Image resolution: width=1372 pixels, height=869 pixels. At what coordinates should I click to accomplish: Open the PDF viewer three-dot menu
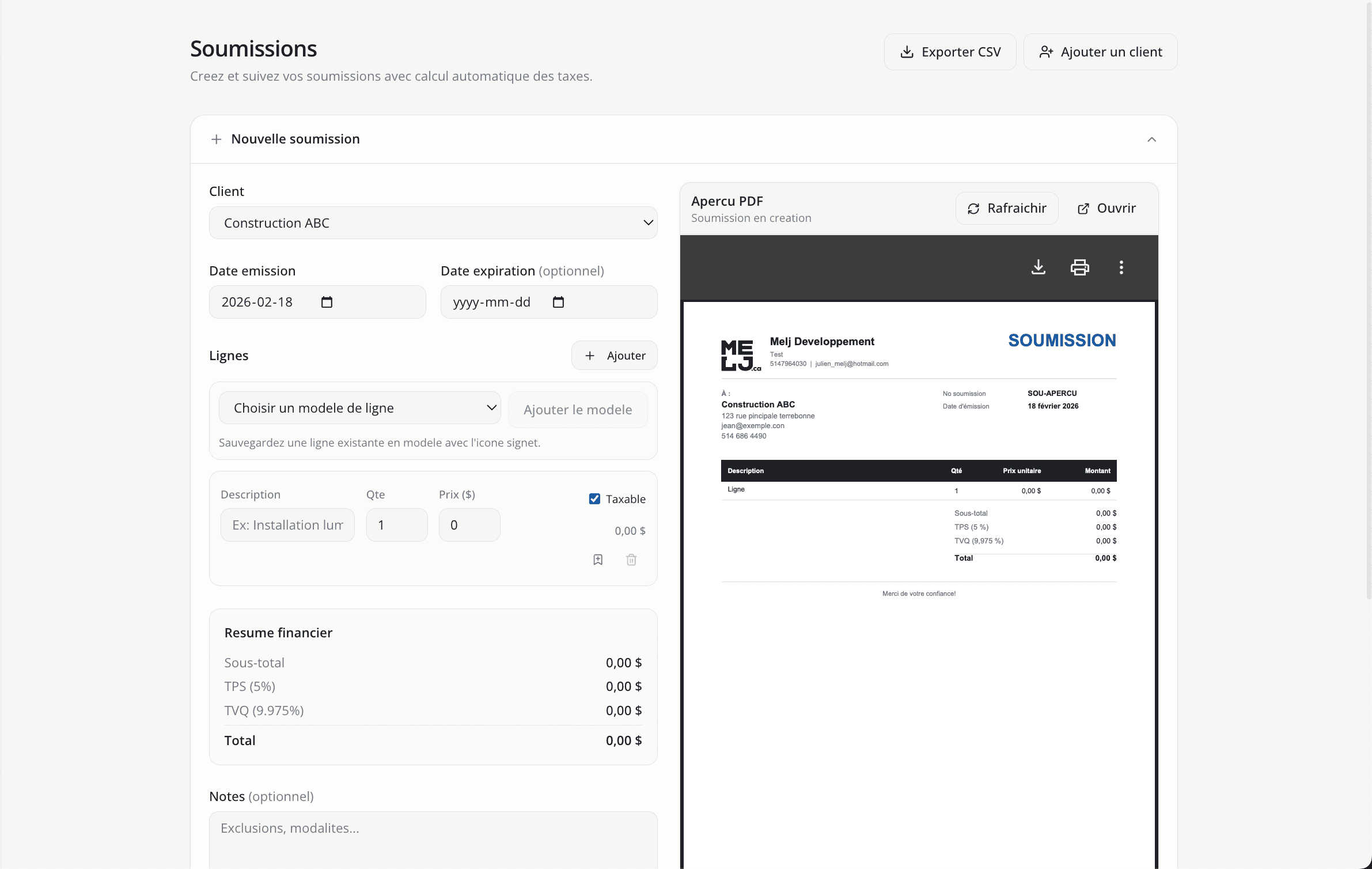click(1121, 267)
